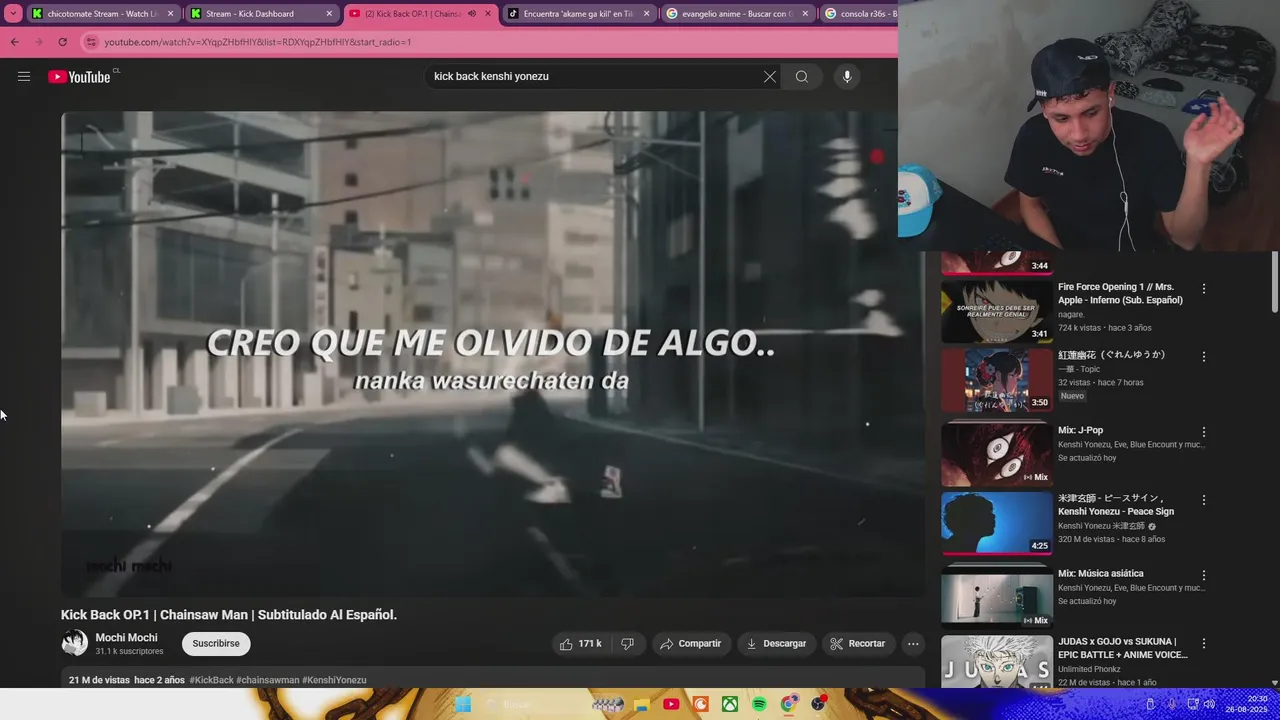The height and width of the screenshot is (720, 1280).
Task: Switch to the consola r36s tab
Action: coord(859,14)
